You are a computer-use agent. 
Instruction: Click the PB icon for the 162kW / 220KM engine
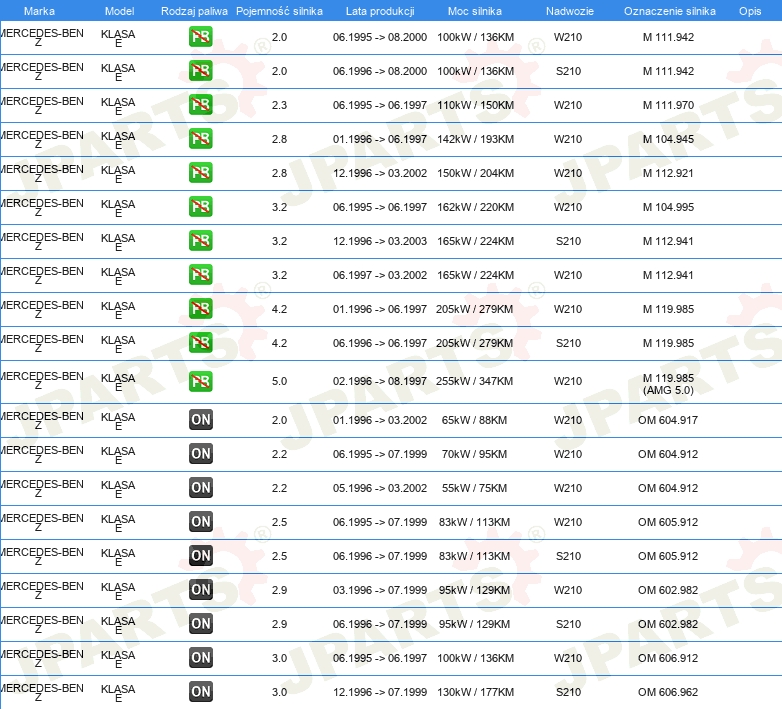[x=200, y=207]
